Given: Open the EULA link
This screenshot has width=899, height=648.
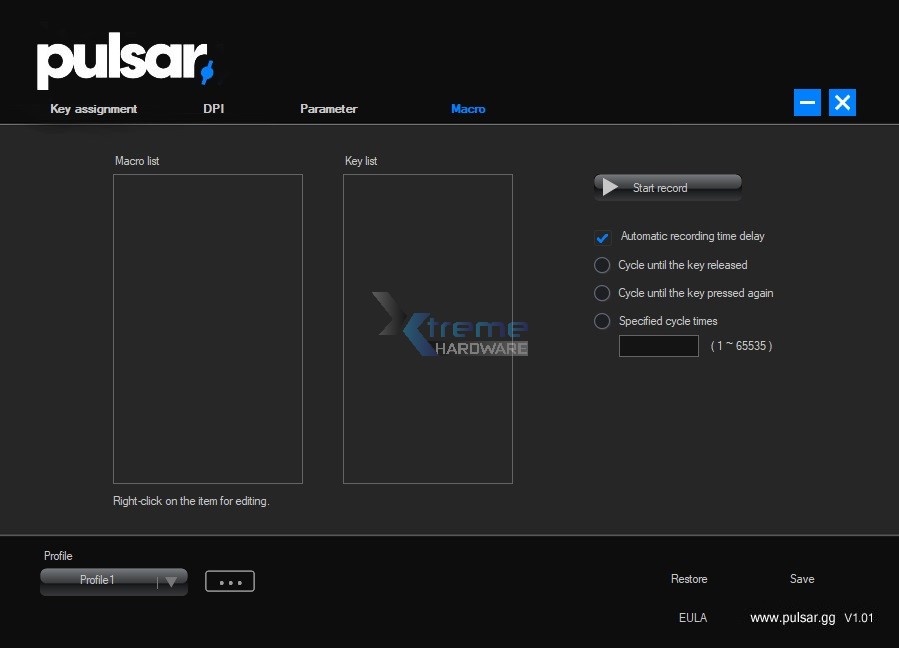Looking at the screenshot, I should pyautogui.click(x=693, y=617).
